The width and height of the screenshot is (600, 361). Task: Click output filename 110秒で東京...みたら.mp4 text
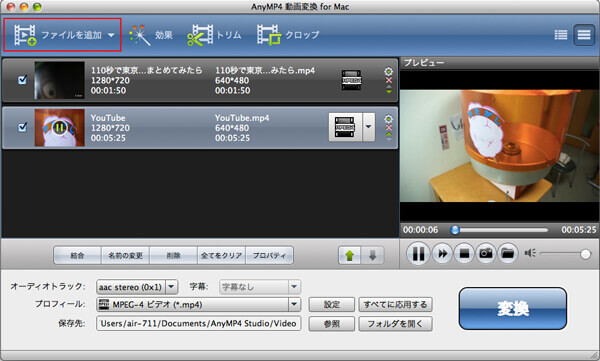tap(265, 70)
